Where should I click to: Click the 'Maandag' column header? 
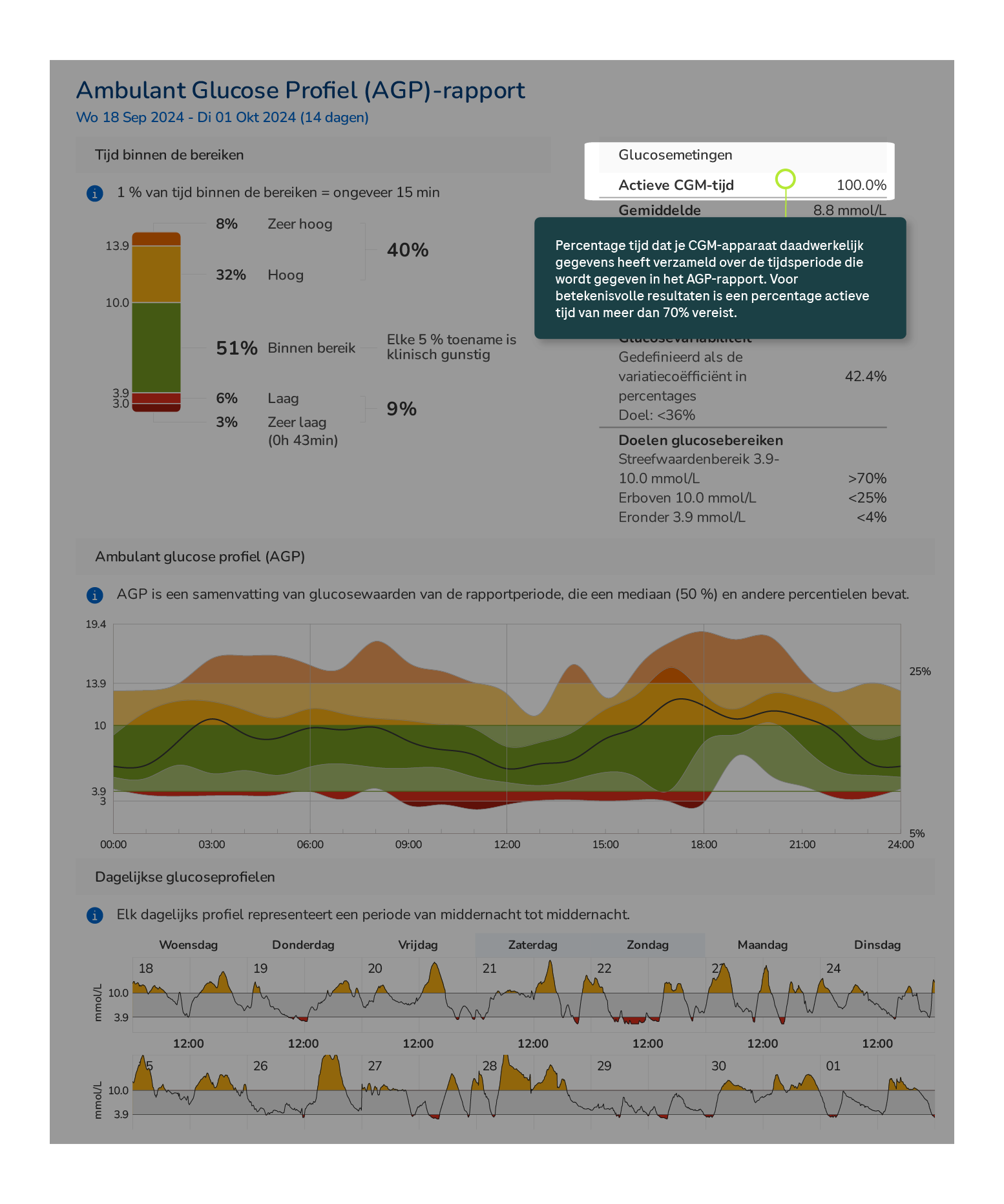tap(762, 945)
